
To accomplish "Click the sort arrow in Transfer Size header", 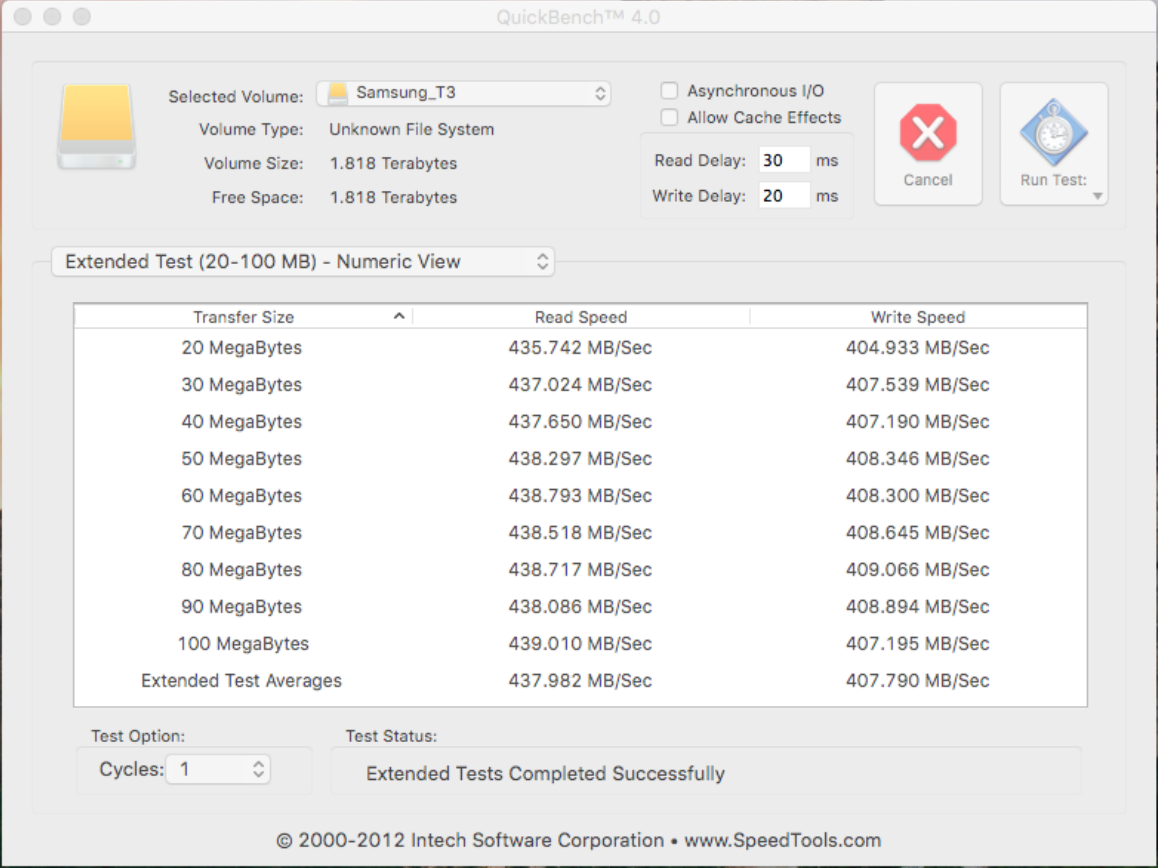I will (x=399, y=316).
